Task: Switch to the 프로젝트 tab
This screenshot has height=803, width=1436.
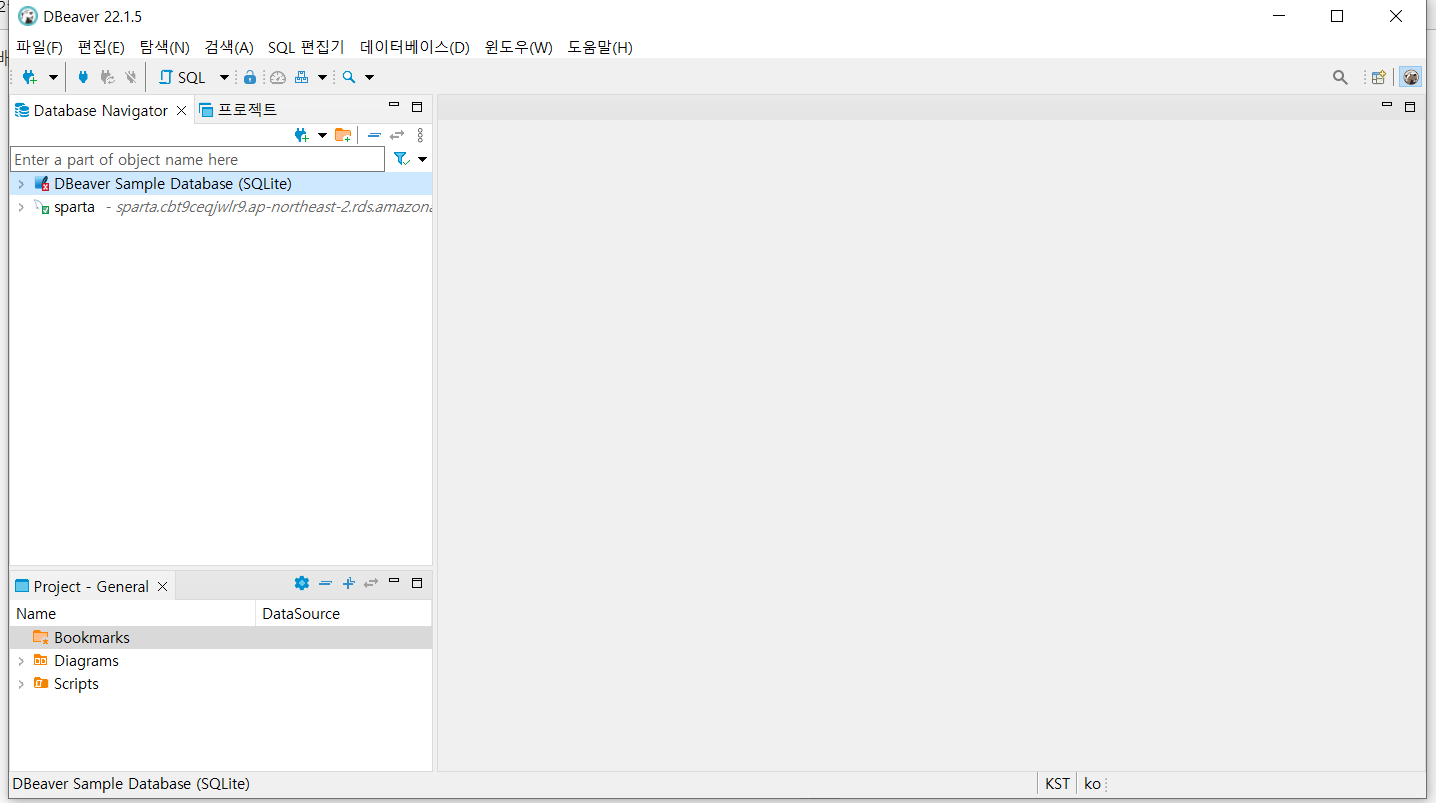Action: tap(238, 110)
